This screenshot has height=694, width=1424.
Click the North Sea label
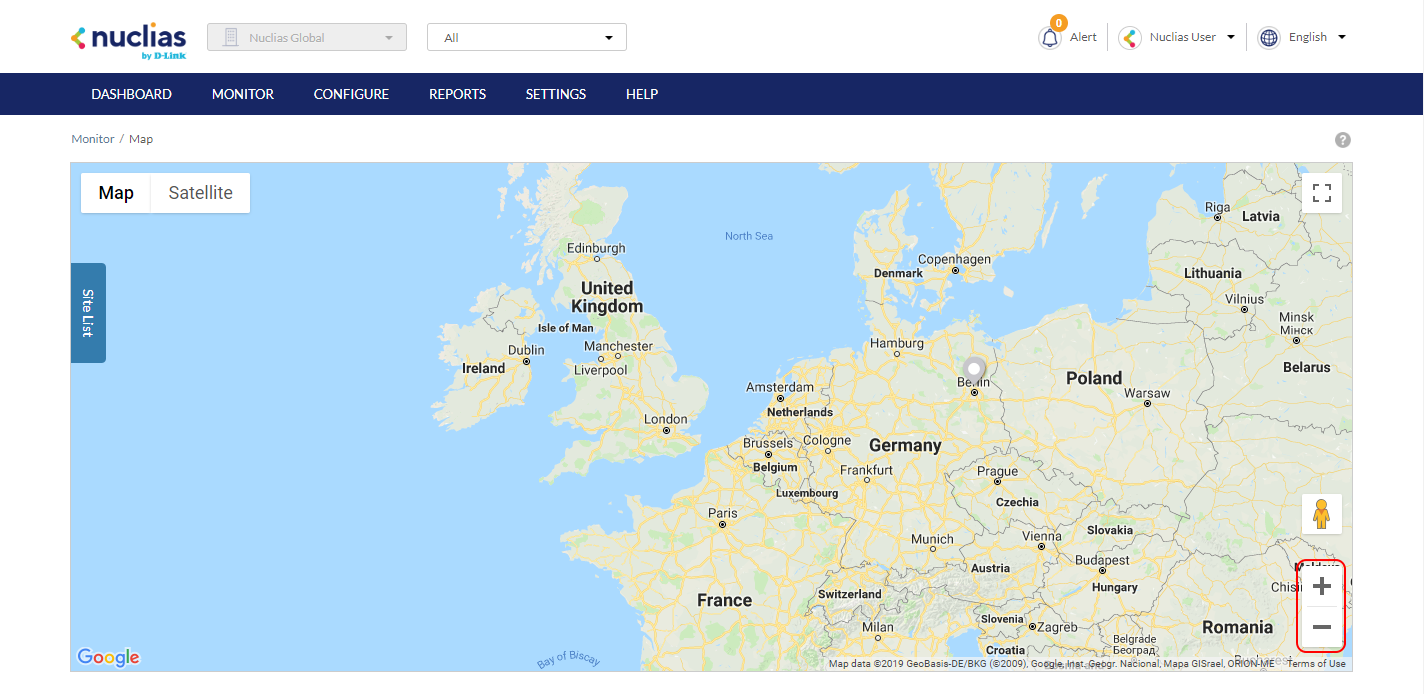click(749, 236)
